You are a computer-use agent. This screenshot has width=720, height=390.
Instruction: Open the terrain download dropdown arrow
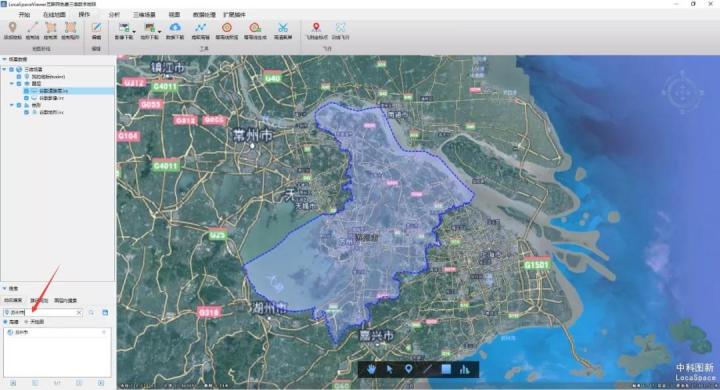tap(159, 31)
